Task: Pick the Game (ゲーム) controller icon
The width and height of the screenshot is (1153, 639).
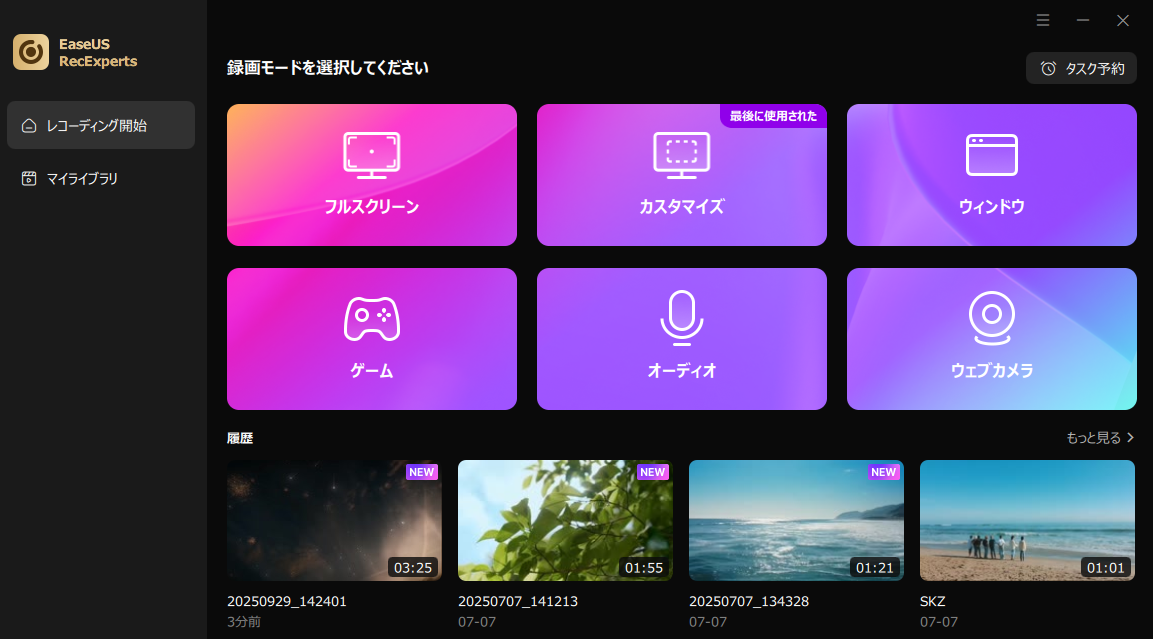Action: tap(371, 319)
